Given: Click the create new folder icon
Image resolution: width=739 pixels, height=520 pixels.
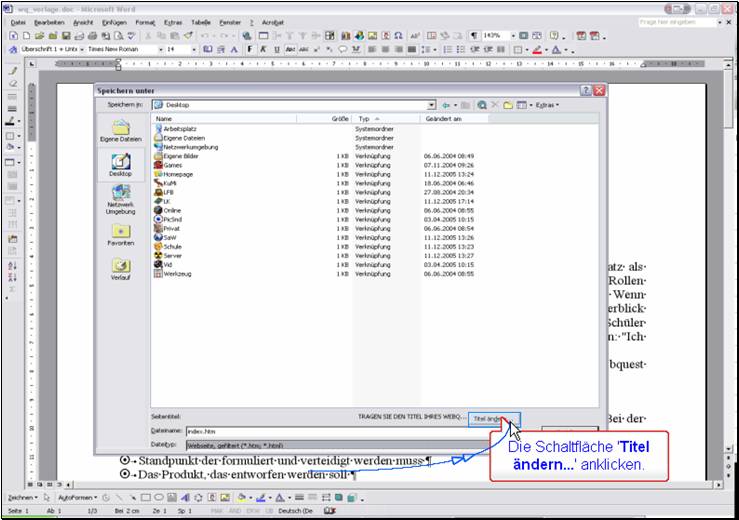Looking at the screenshot, I should point(508,104).
